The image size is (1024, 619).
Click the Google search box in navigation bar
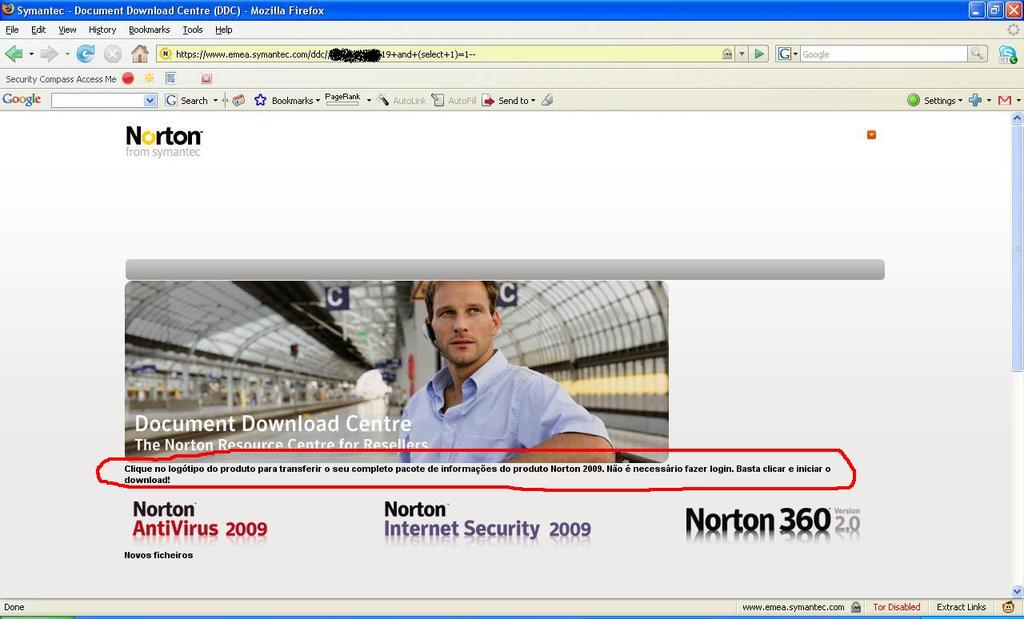883,54
